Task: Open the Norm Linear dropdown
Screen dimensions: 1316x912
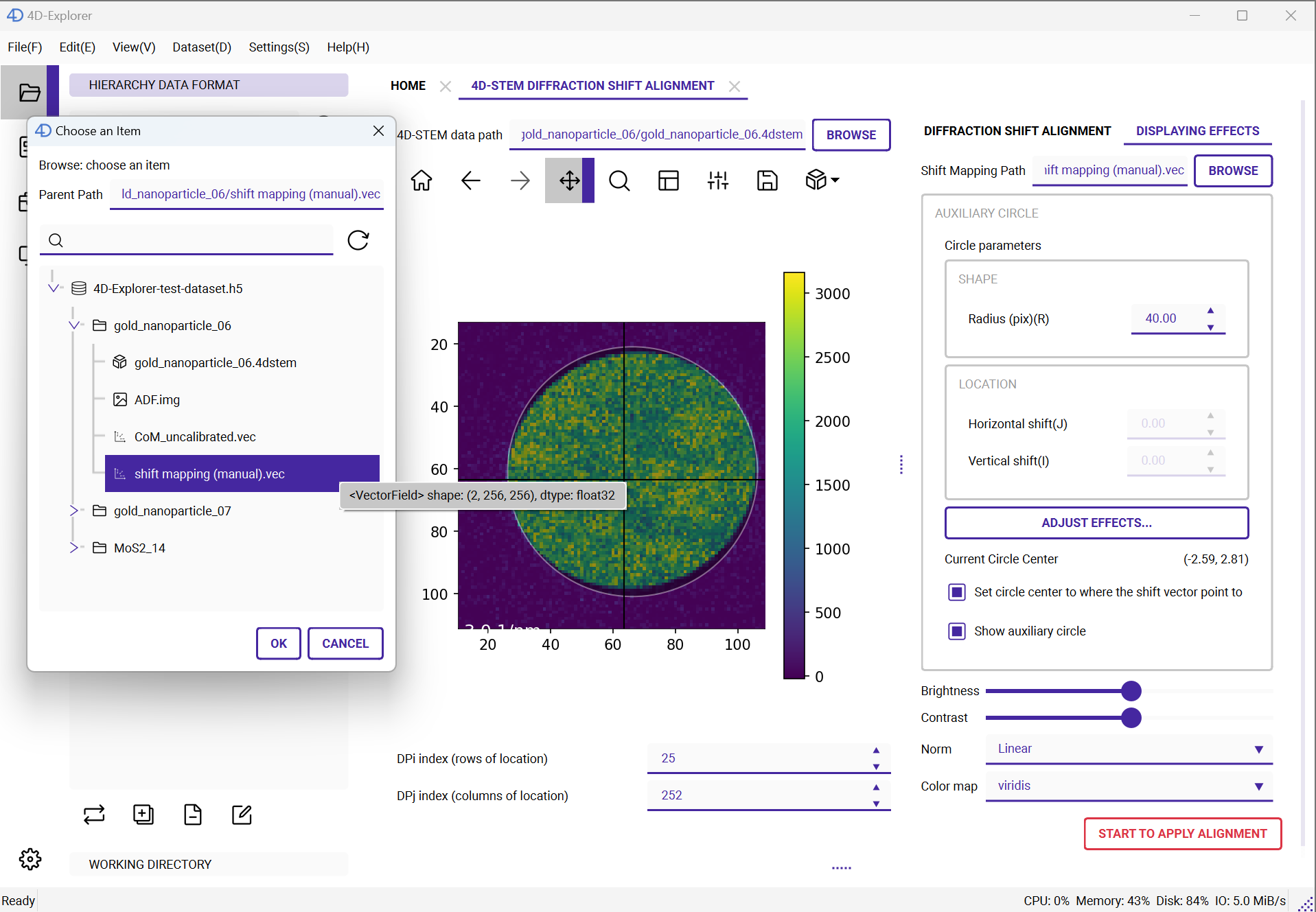Action: tap(1129, 749)
